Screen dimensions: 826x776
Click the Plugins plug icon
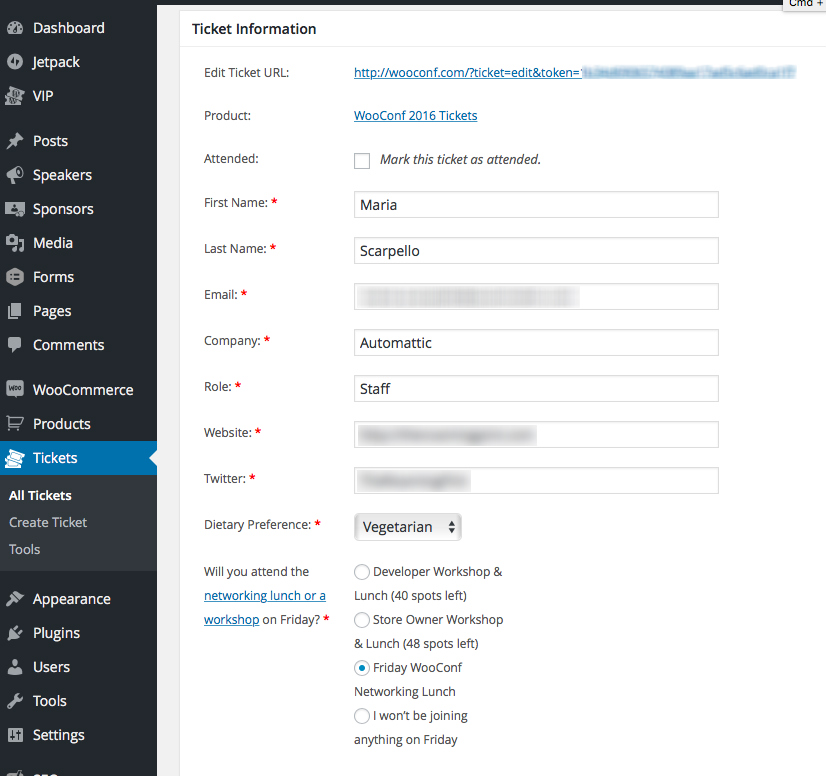tap(15, 633)
